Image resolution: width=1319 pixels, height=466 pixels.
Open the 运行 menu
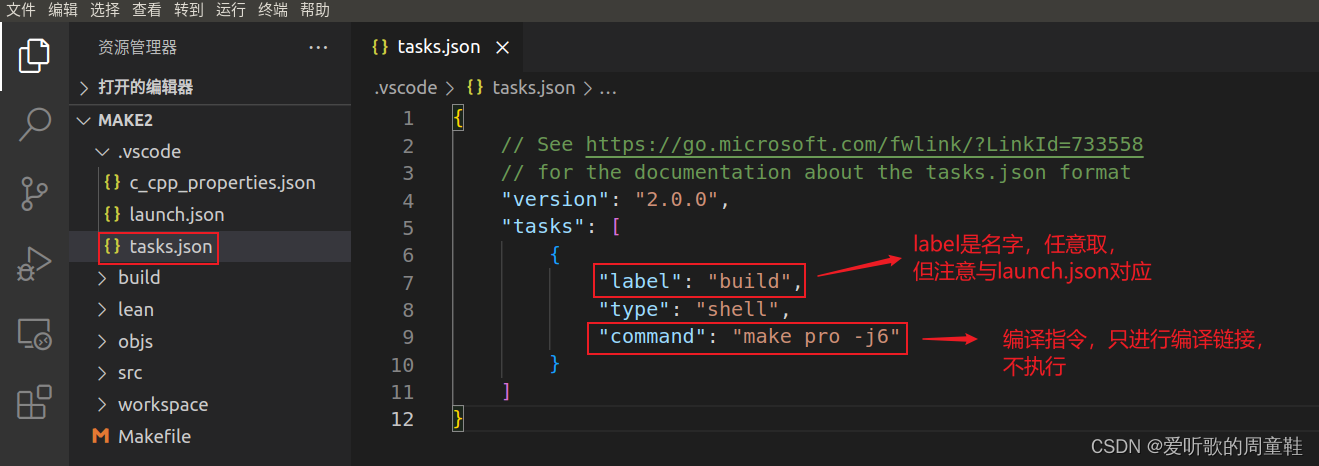(x=231, y=10)
